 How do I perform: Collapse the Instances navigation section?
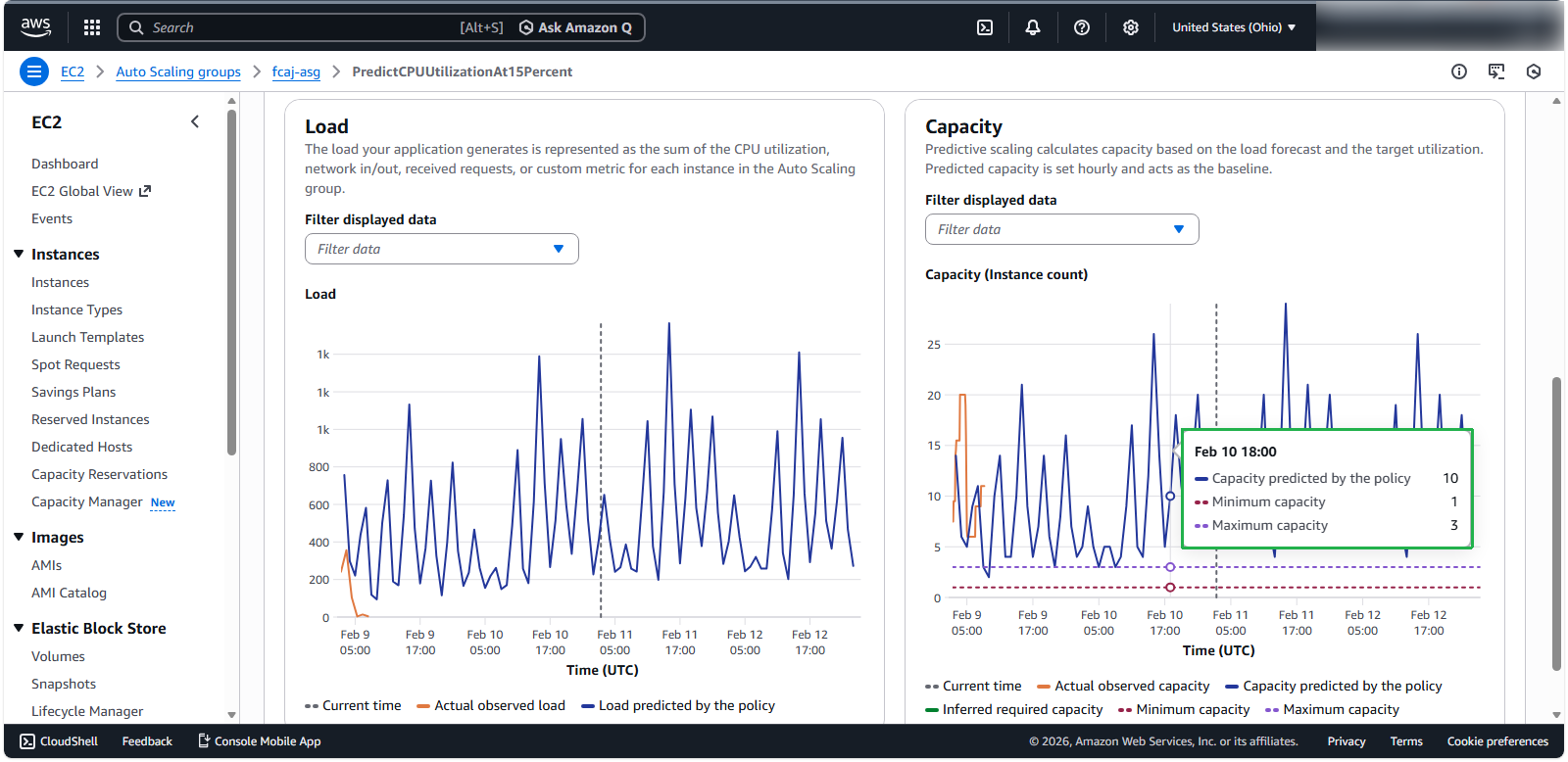19,254
